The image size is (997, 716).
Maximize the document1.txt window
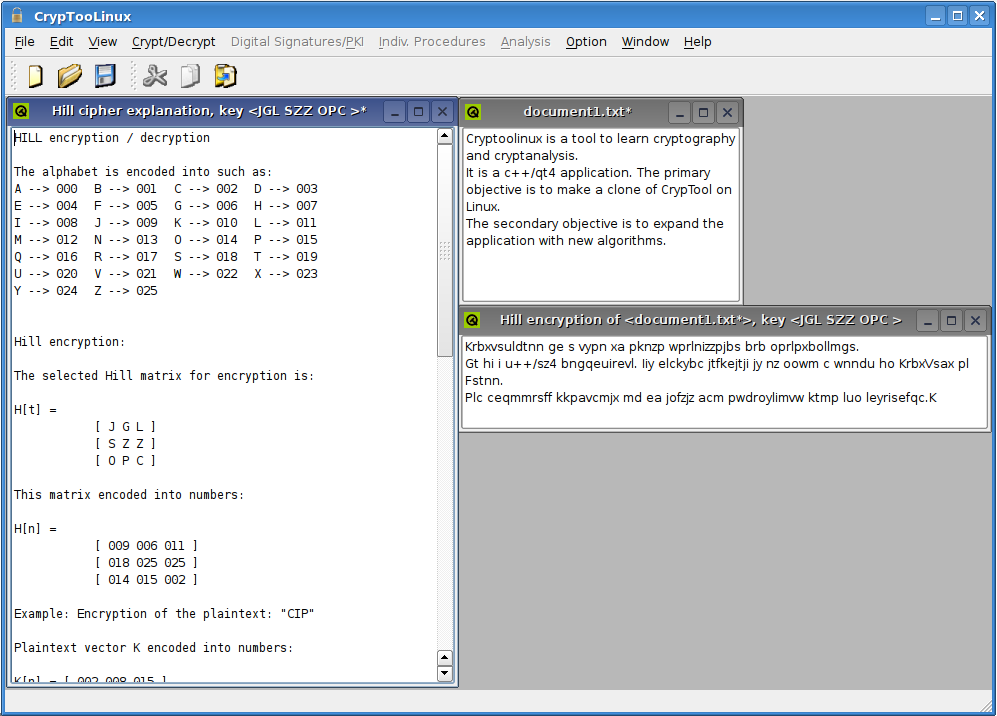pos(703,113)
